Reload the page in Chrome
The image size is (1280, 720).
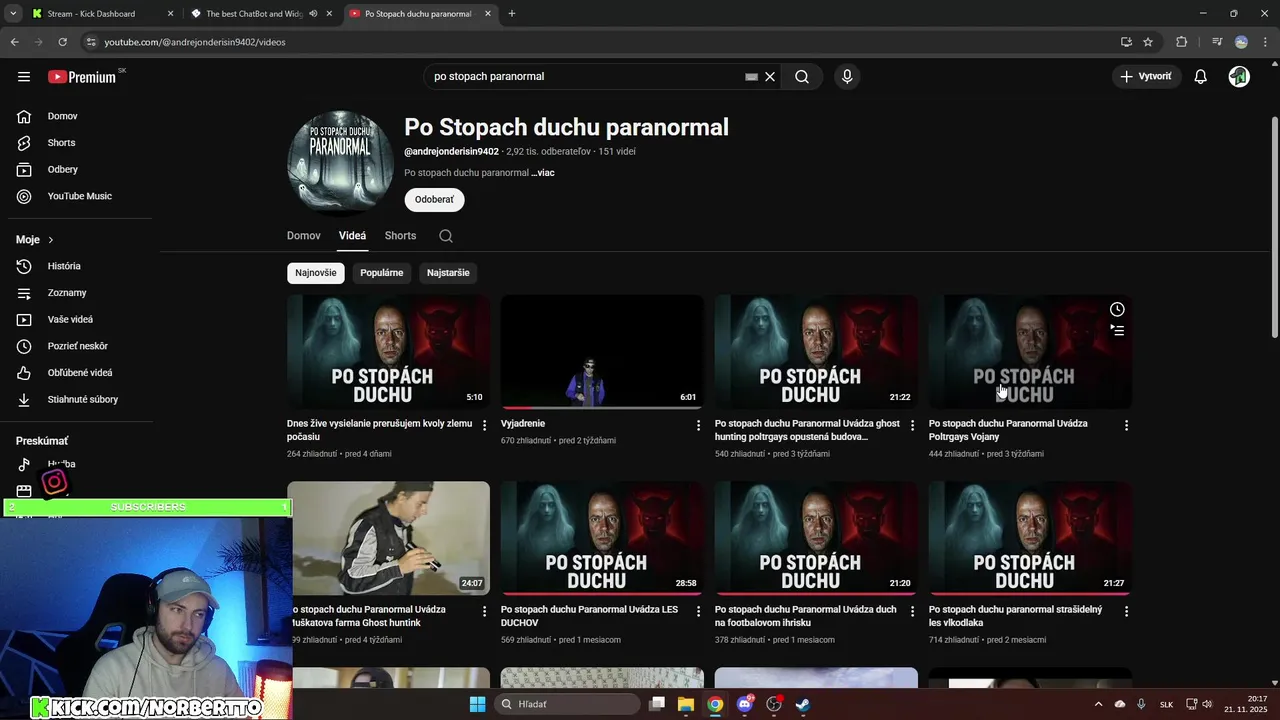[x=62, y=42]
